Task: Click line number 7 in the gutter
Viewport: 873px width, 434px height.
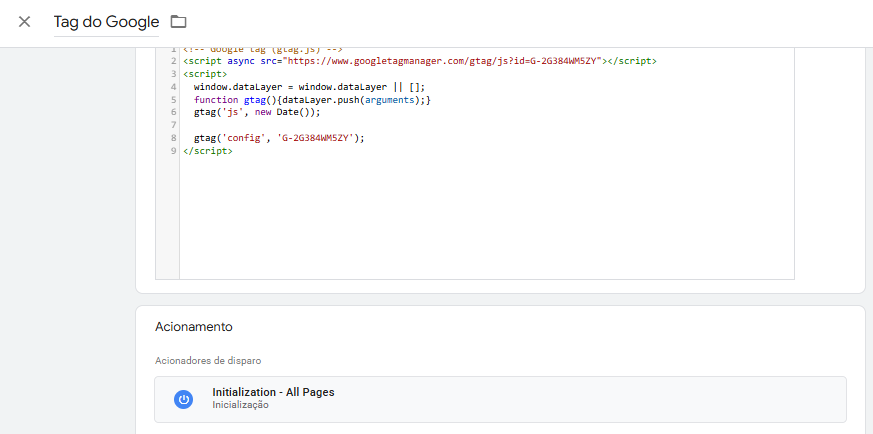Action: (x=174, y=125)
